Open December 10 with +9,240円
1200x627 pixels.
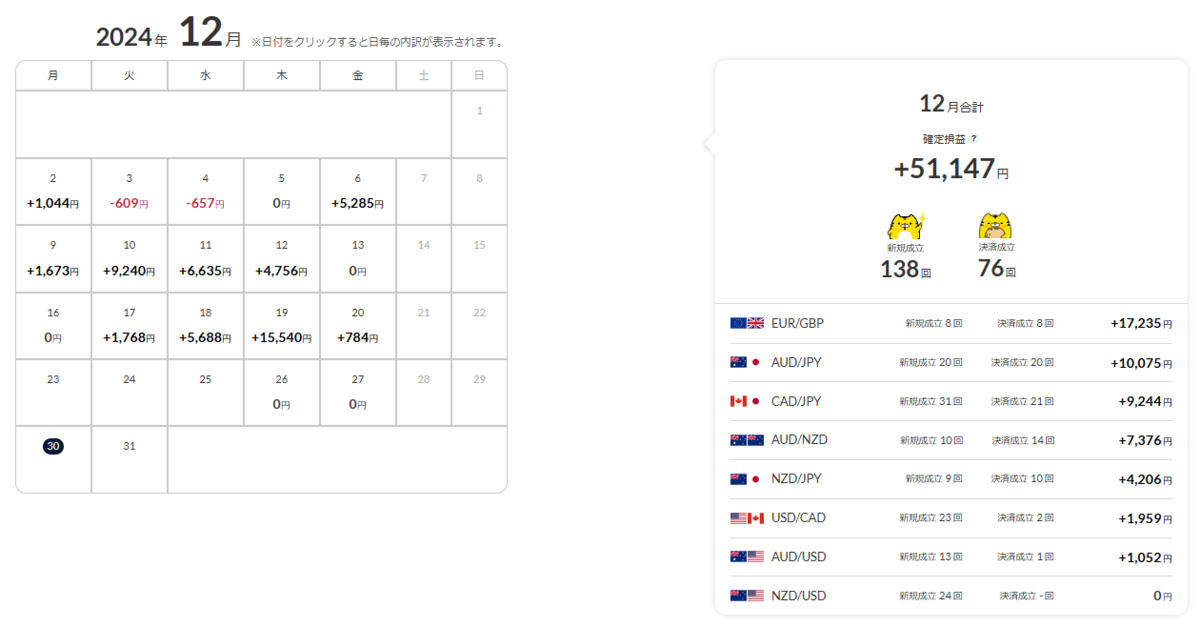129,258
